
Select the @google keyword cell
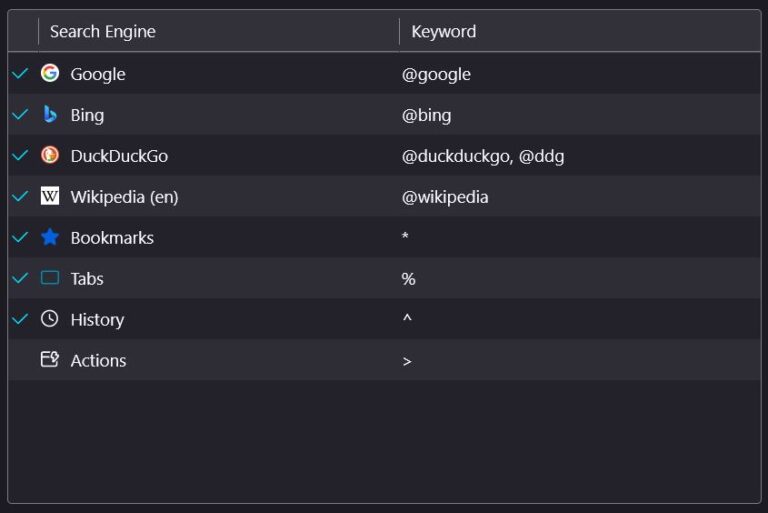point(436,74)
